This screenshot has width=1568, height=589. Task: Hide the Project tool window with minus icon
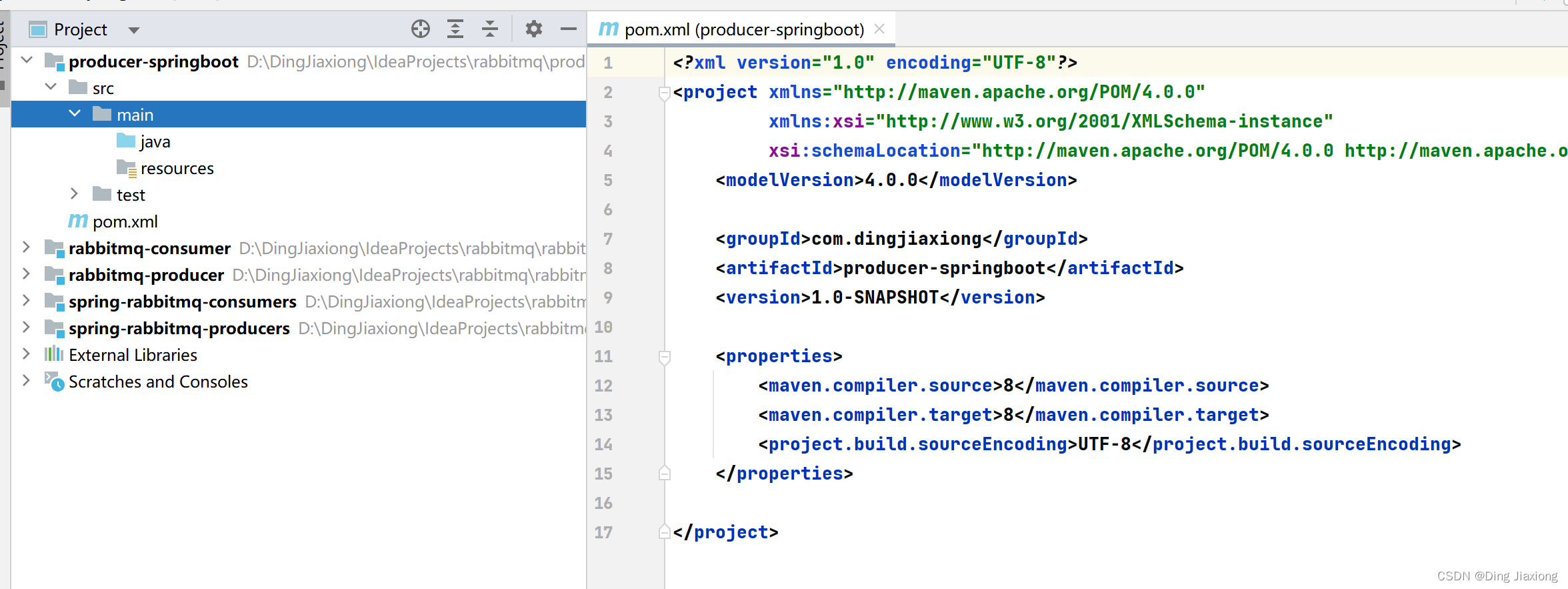pyautogui.click(x=569, y=29)
